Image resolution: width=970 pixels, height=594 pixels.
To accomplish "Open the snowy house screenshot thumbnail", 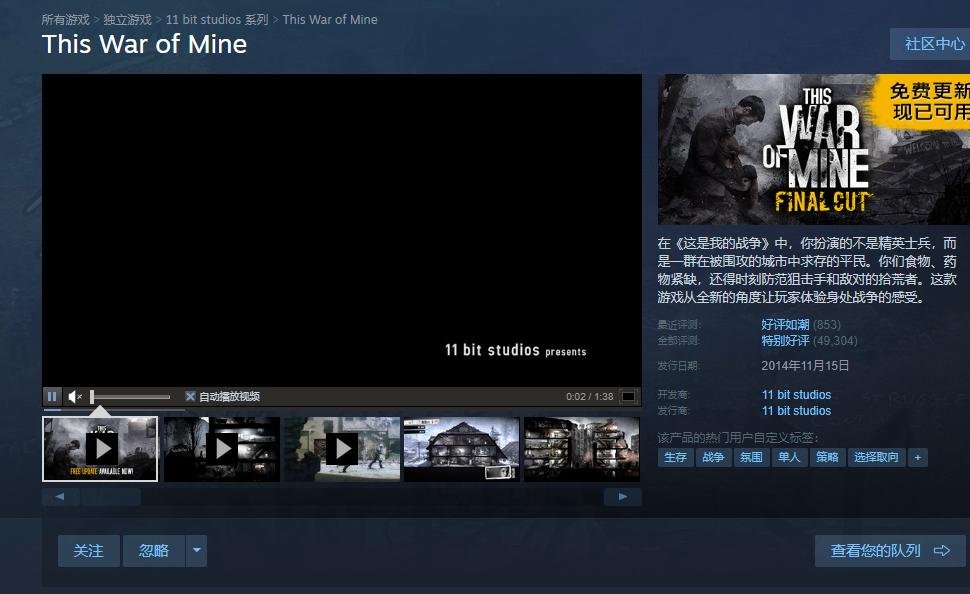I will (461, 449).
